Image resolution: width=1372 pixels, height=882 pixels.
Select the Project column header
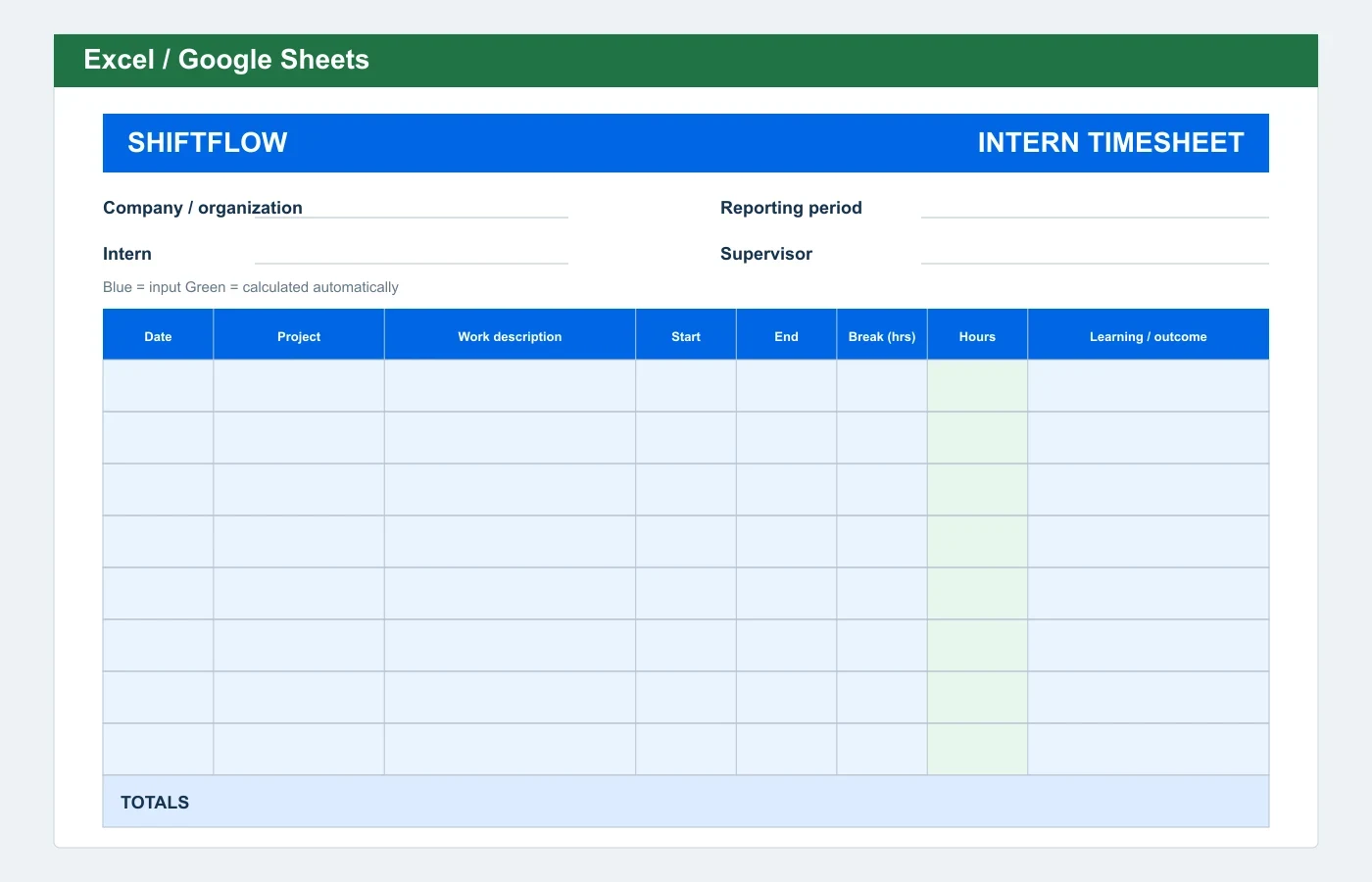coord(299,336)
